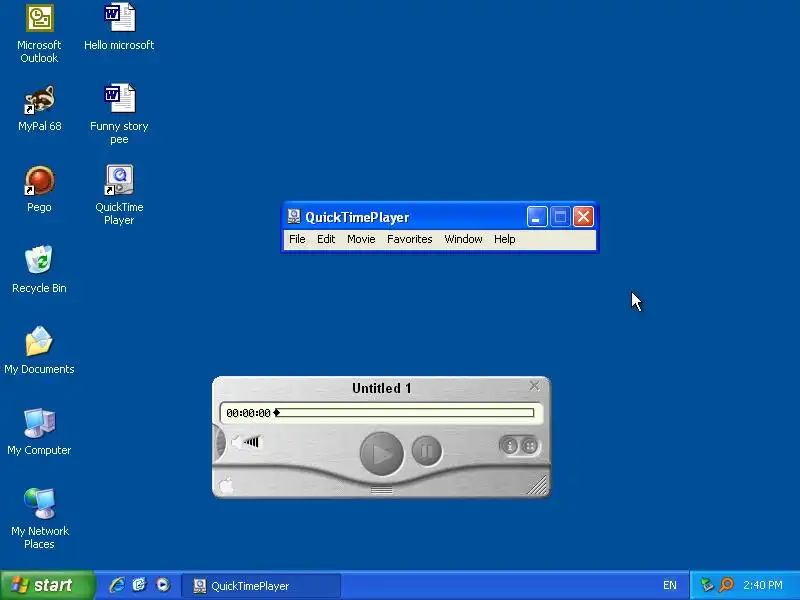The width and height of the screenshot is (800, 600).
Task: Open the QuickTime TV channels button
Action: click(530, 446)
